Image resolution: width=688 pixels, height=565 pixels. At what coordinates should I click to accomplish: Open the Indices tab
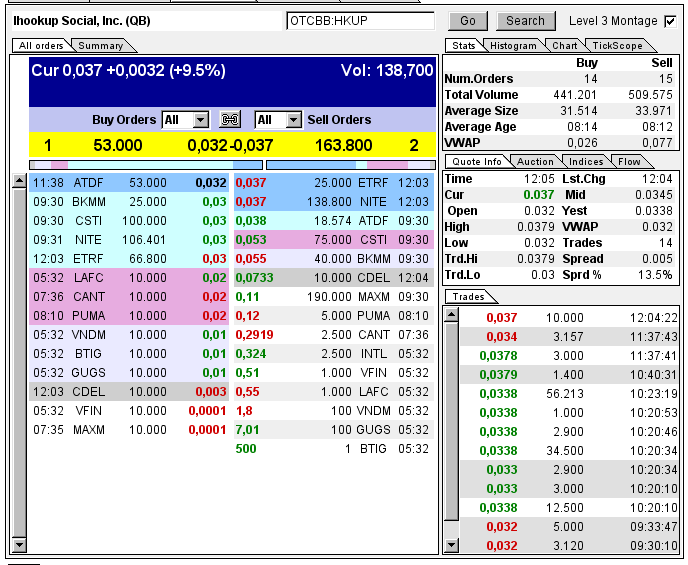pos(585,162)
